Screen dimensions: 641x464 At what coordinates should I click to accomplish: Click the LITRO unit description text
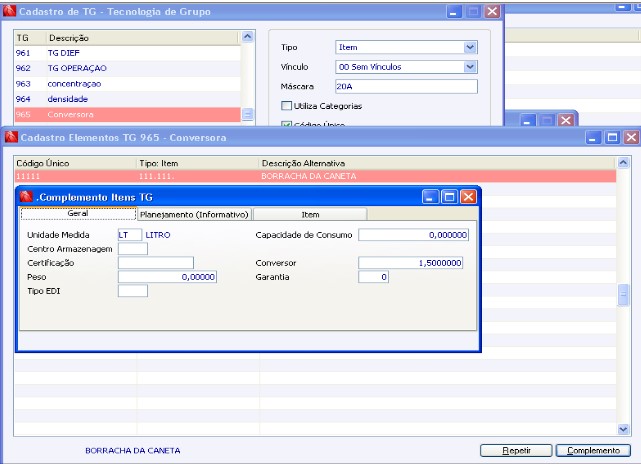tap(158, 235)
